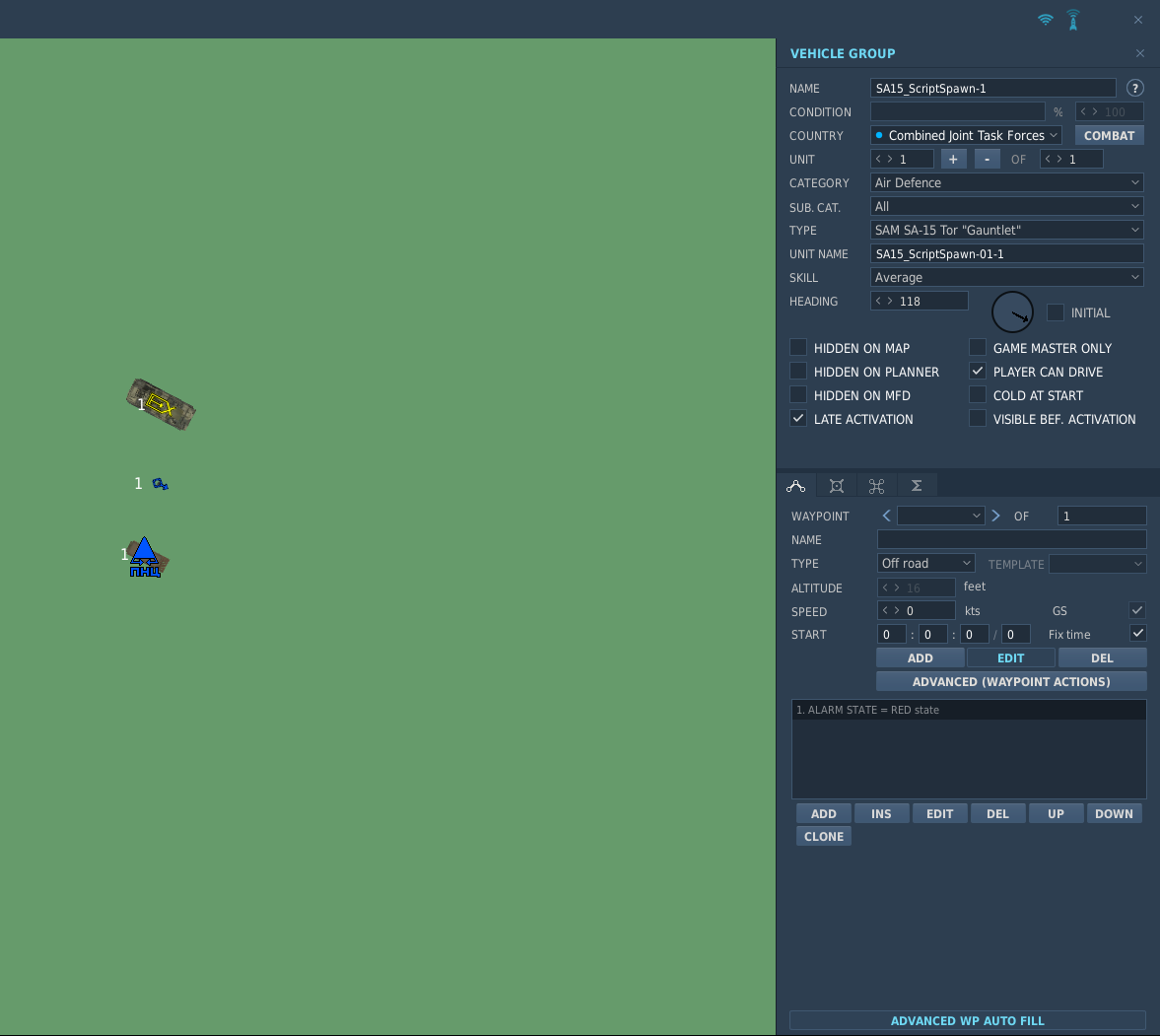Click the CLONE action button
Screen dimensions: 1160x1036
824,836
